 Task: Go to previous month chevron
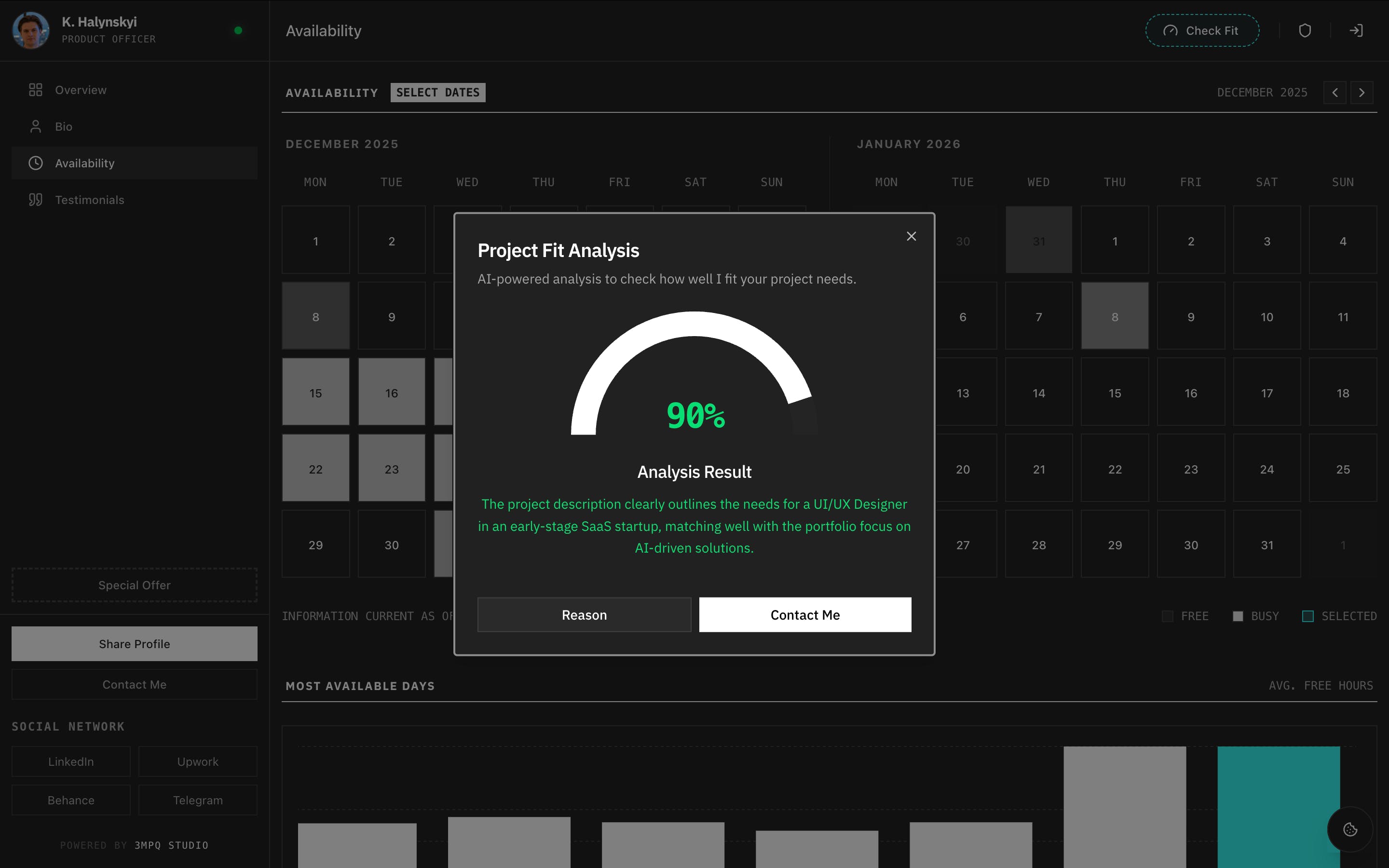(x=1335, y=93)
